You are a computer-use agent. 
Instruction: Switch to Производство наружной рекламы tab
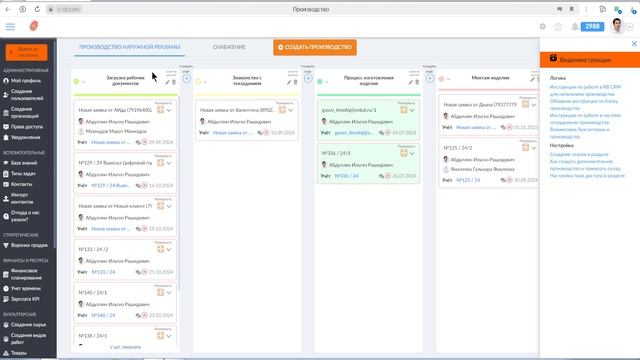click(129, 47)
